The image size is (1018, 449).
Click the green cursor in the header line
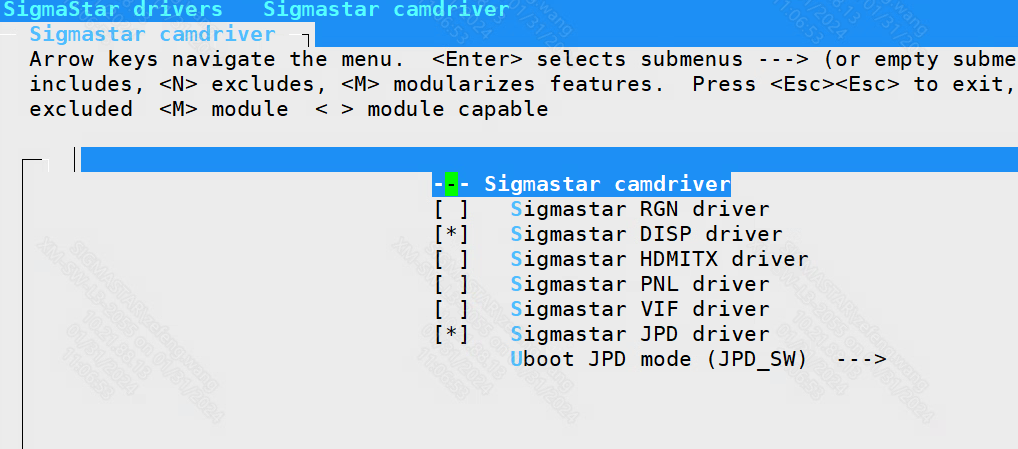[452, 185]
